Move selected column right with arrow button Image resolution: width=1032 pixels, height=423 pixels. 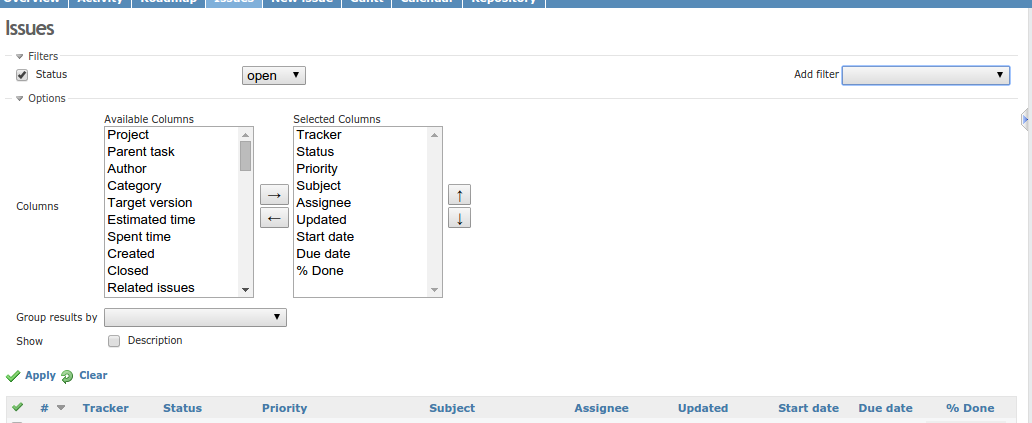click(x=274, y=195)
